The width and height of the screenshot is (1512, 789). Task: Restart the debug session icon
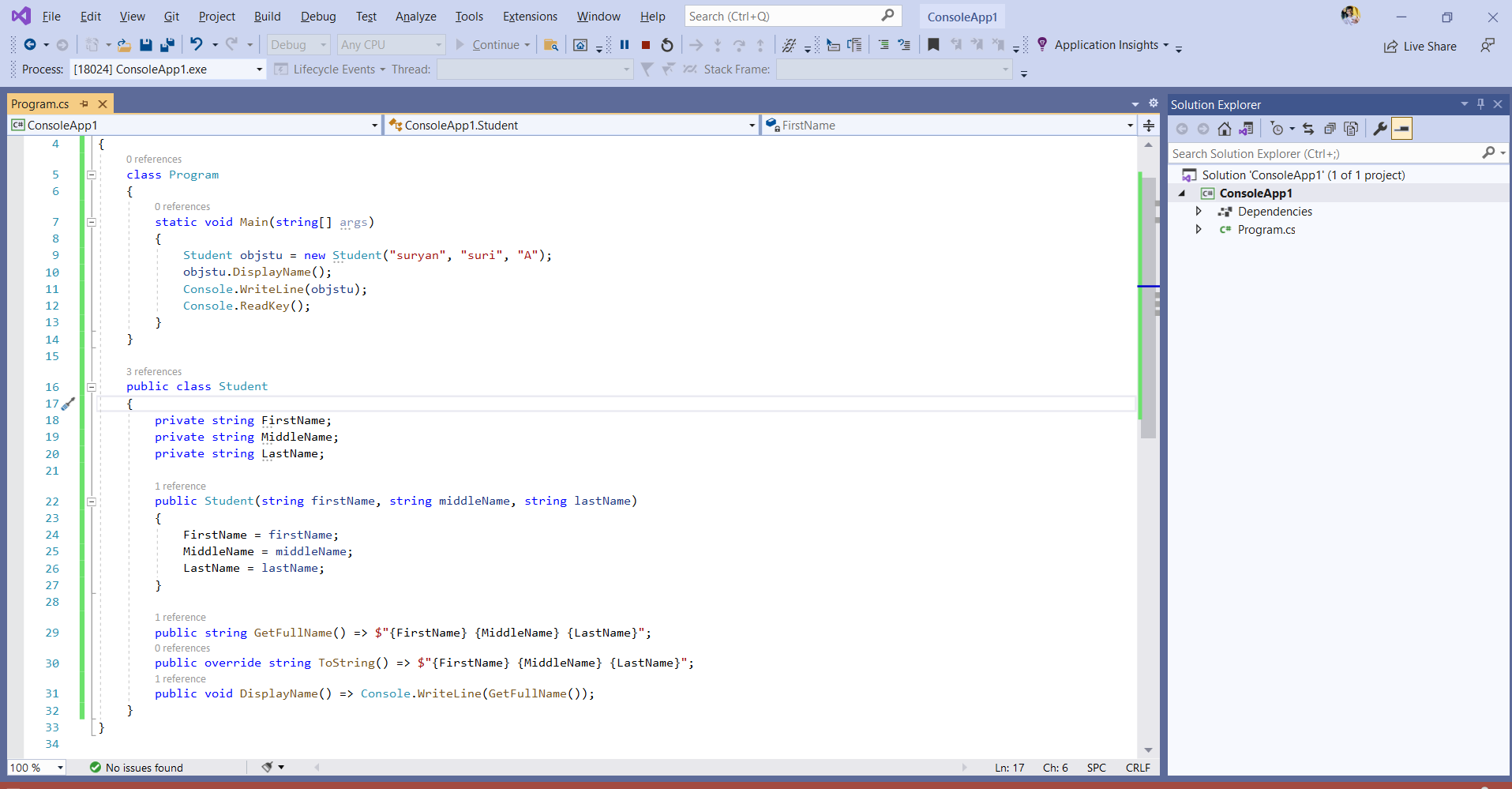pos(666,44)
